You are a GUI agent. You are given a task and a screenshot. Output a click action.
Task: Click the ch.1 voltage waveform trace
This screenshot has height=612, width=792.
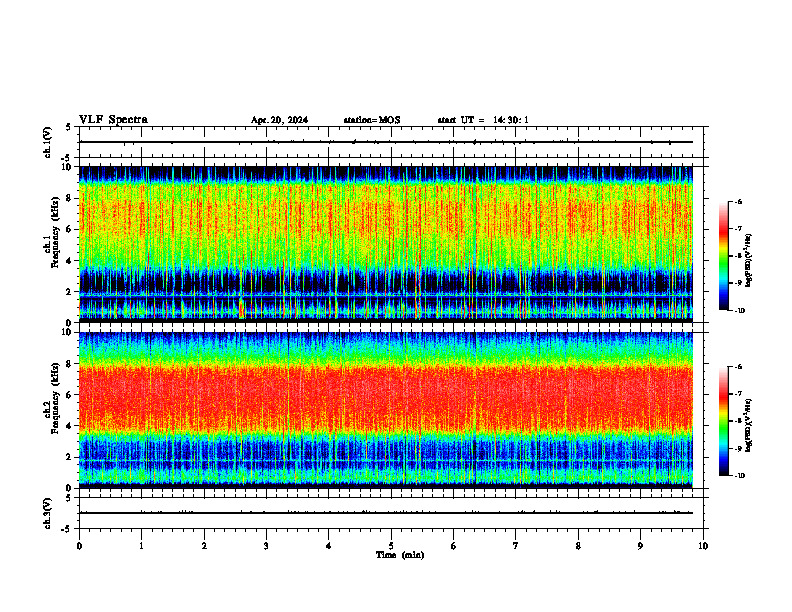point(386,142)
